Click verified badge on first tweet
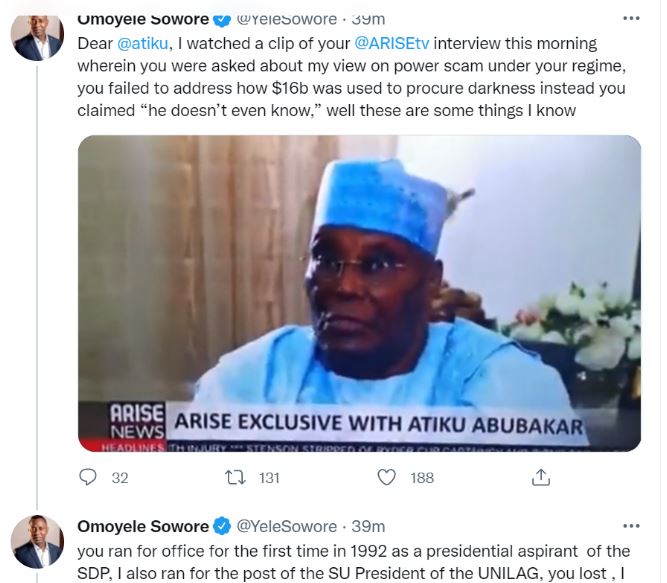 coord(222,19)
